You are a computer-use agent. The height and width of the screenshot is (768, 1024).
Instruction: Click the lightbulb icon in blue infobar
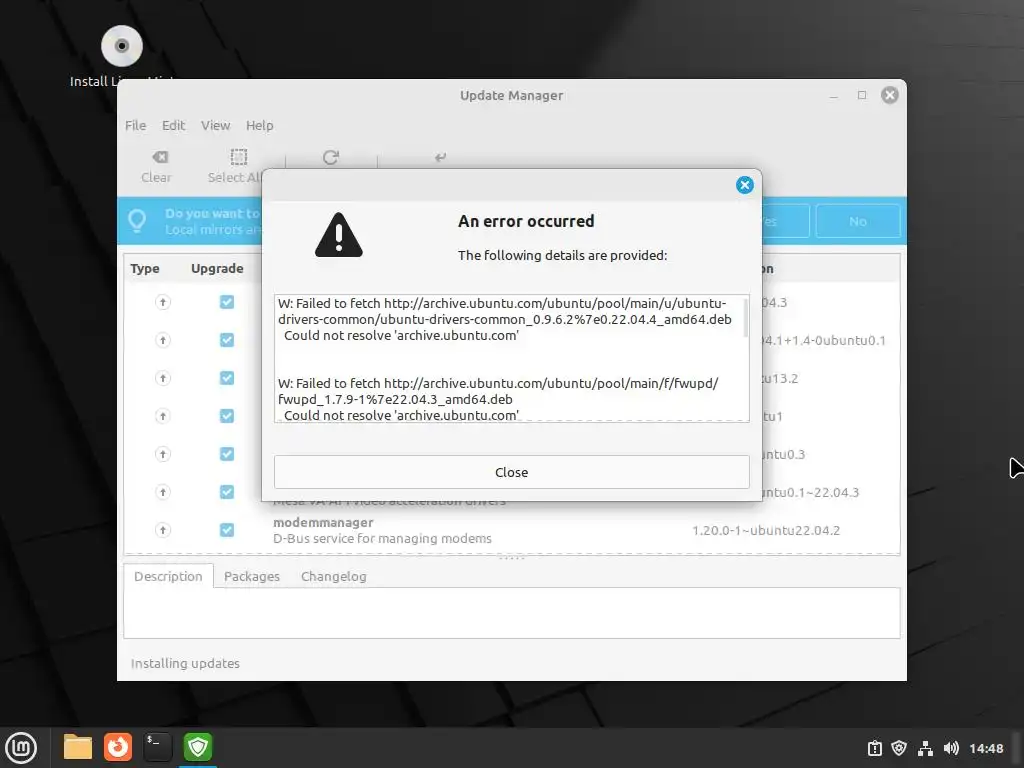(137, 221)
